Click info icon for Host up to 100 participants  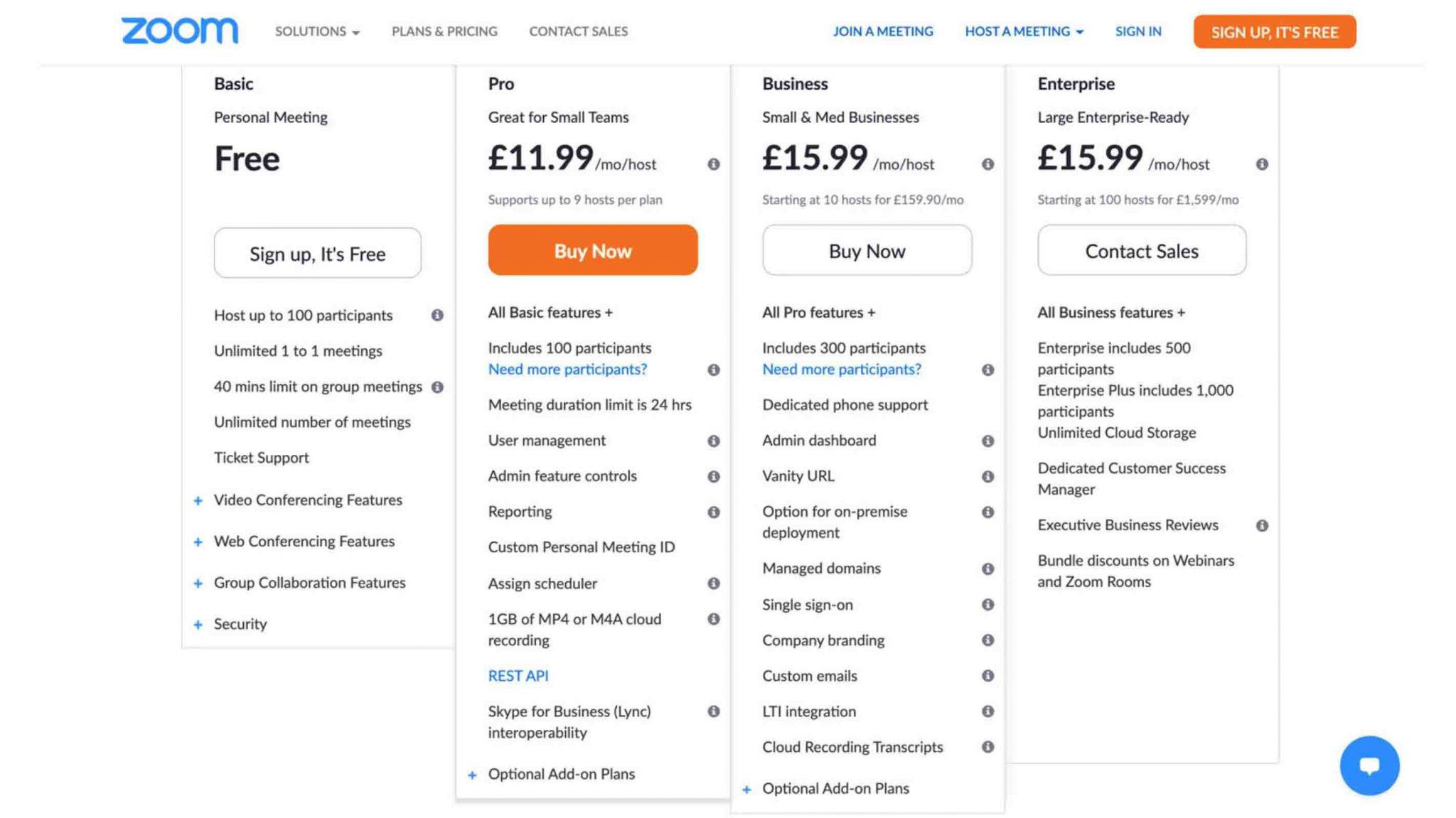click(x=437, y=315)
